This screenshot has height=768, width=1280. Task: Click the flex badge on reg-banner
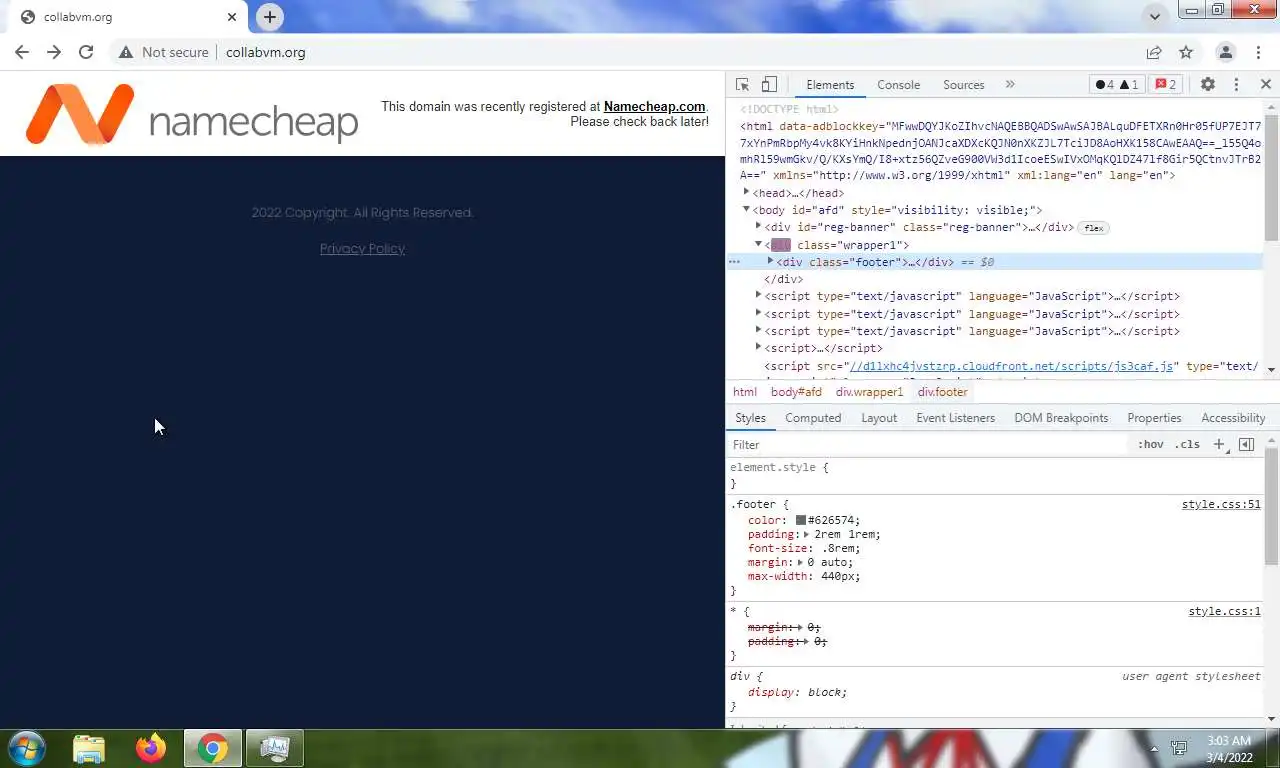click(x=1093, y=228)
